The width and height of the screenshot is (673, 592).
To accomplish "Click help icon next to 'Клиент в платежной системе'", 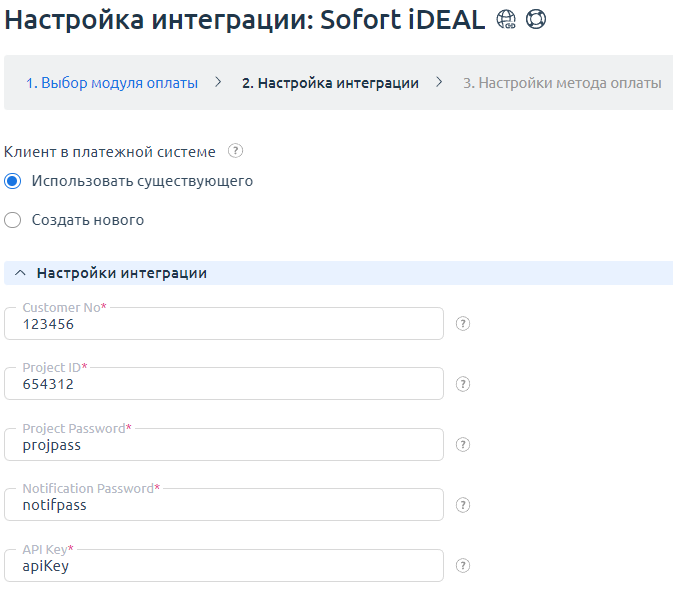I will click(x=235, y=152).
